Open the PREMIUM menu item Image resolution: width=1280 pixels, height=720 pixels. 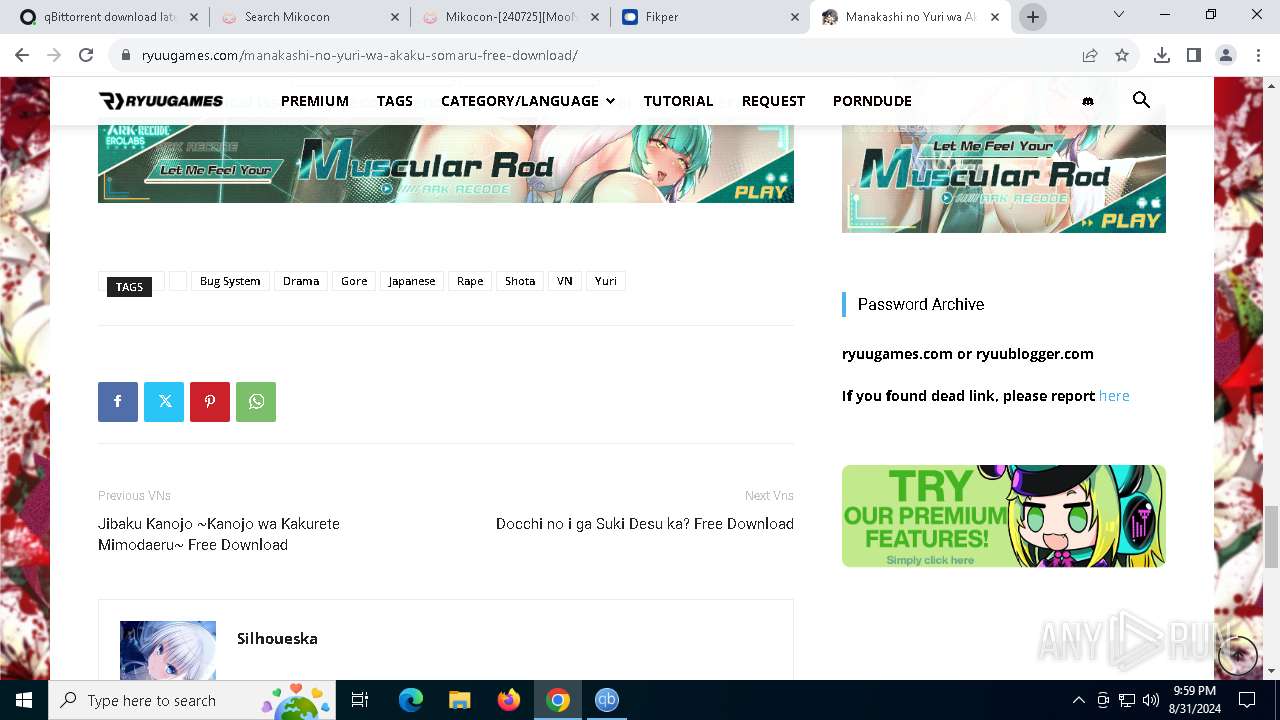(x=315, y=101)
